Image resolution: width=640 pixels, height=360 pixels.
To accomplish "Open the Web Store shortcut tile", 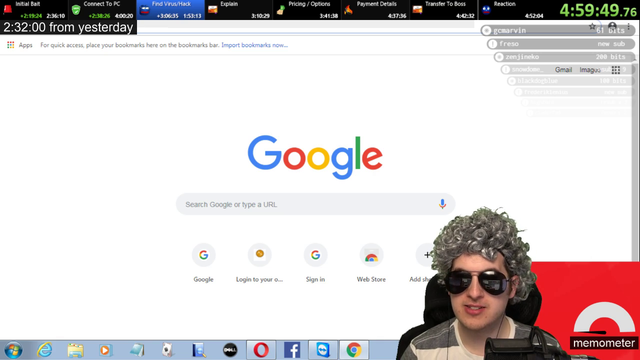I will [x=371, y=262].
